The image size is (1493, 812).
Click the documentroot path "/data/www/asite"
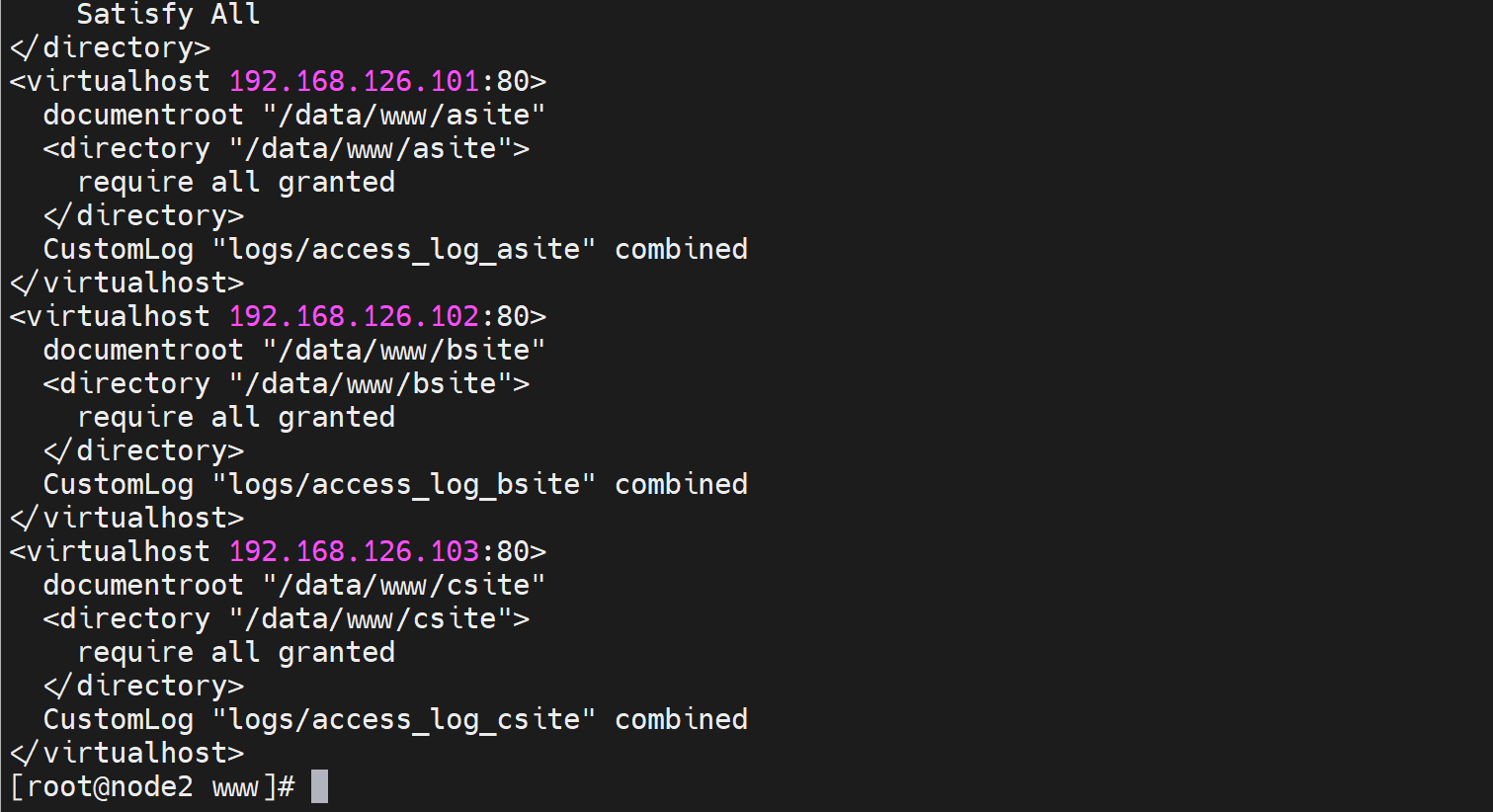403,115
